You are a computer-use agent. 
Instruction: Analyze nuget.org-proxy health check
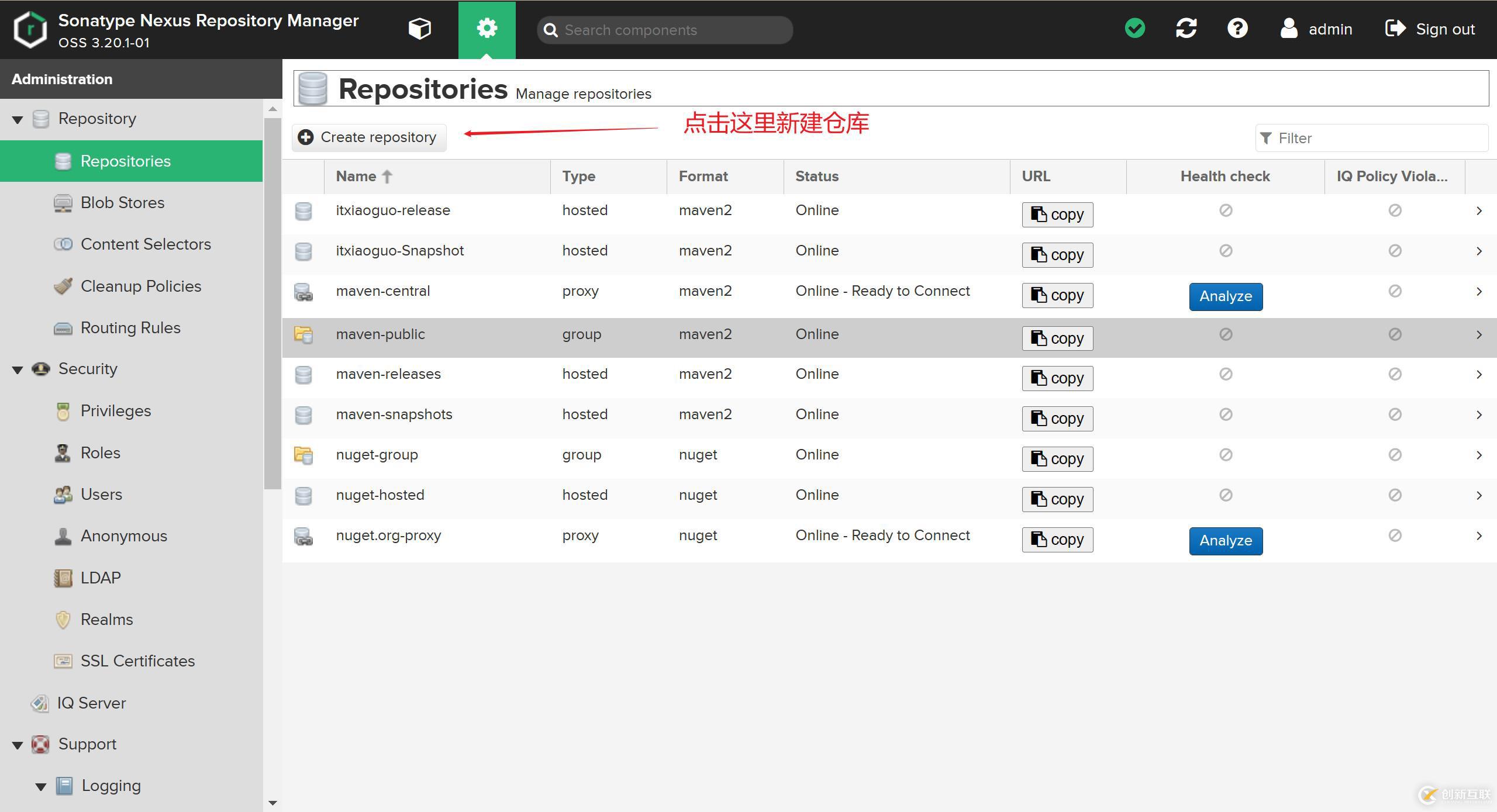[1226, 541]
